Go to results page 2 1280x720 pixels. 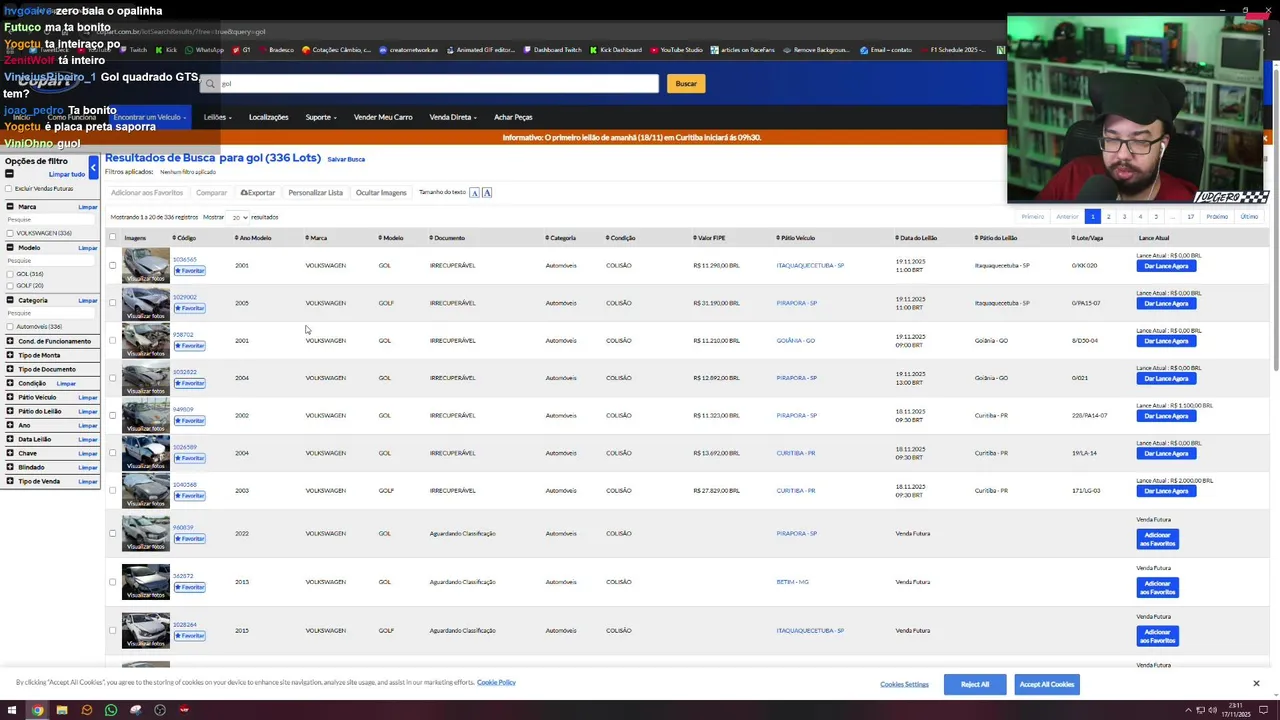click(1108, 217)
